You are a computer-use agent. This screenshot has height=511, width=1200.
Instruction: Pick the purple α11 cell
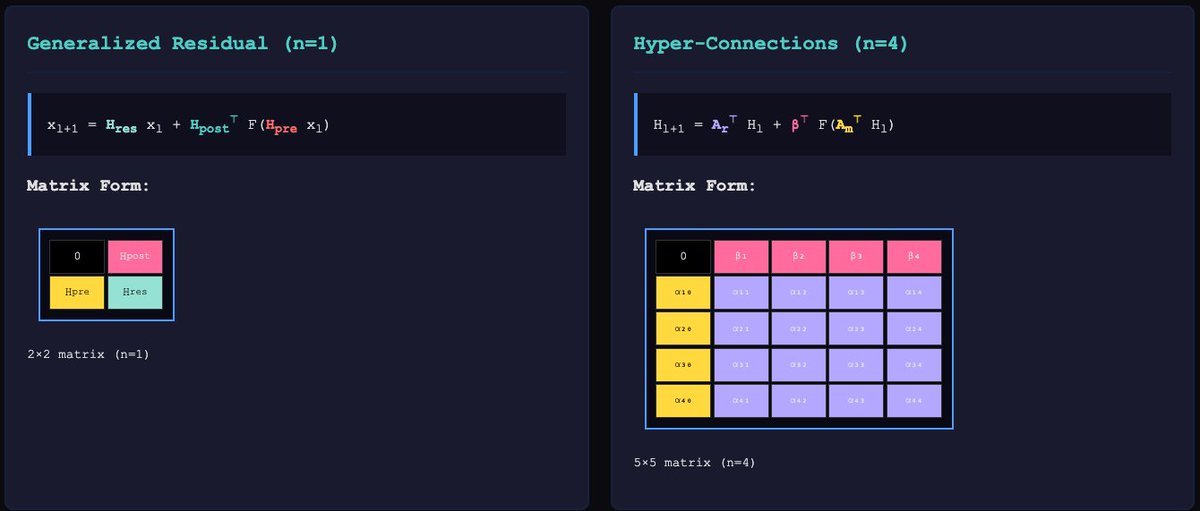click(741, 292)
